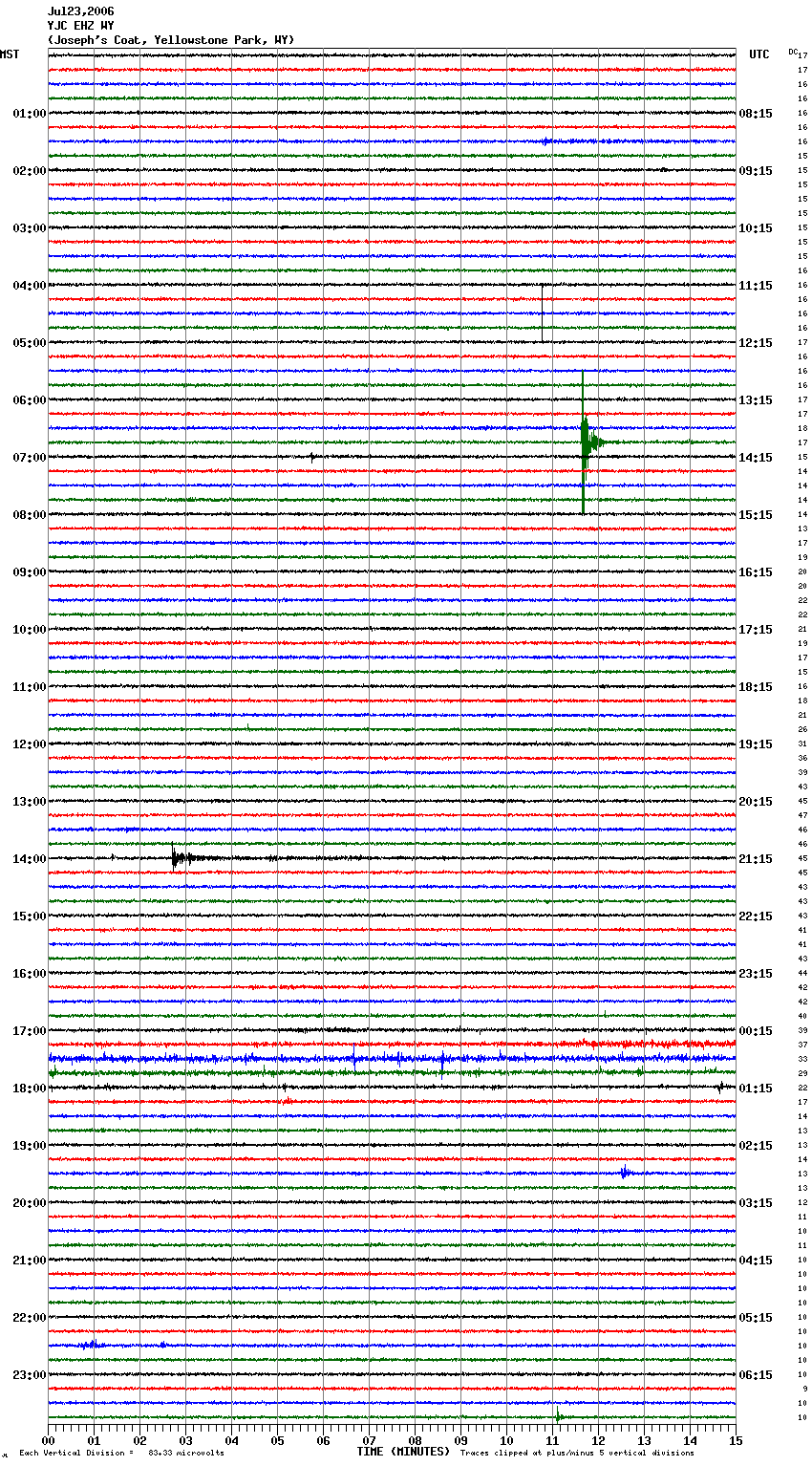Click the 08:15 UTC time label
The height and width of the screenshot is (1466, 812).
tap(756, 114)
